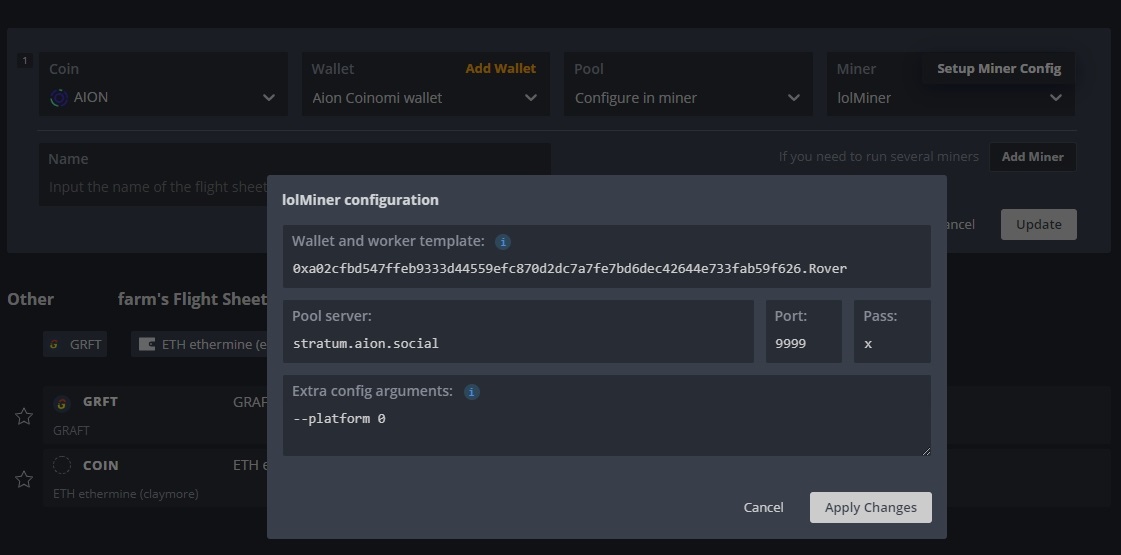Click the ETH ethermine filter tag
Image resolution: width=1121 pixels, height=555 pixels.
(199, 344)
